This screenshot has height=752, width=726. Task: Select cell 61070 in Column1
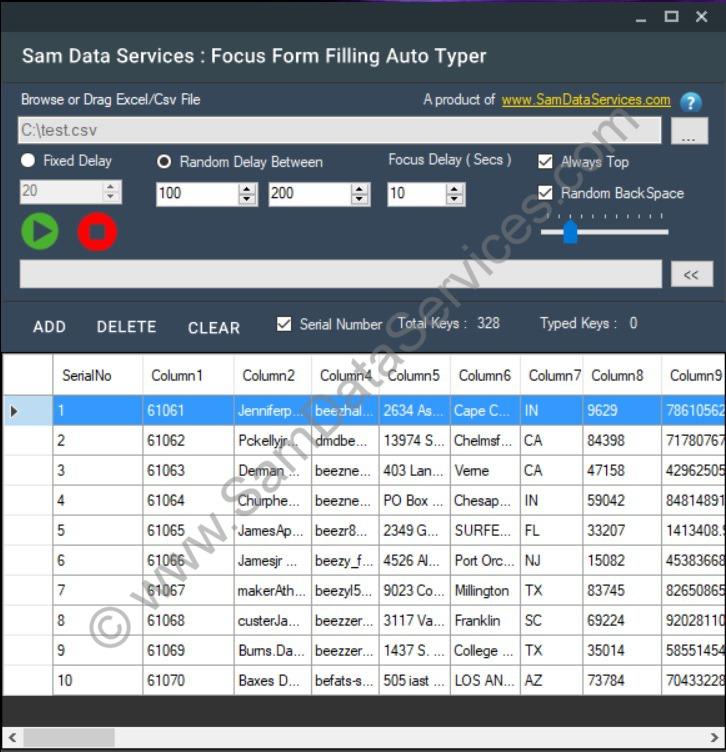[x=188, y=680]
